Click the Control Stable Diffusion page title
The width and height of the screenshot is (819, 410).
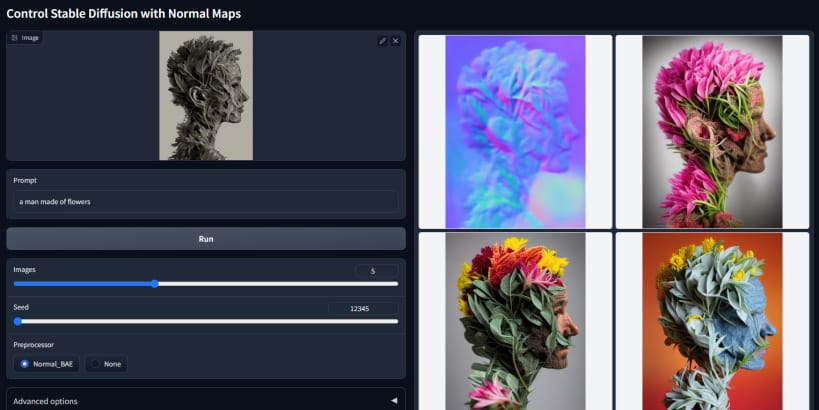pos(123,14)
